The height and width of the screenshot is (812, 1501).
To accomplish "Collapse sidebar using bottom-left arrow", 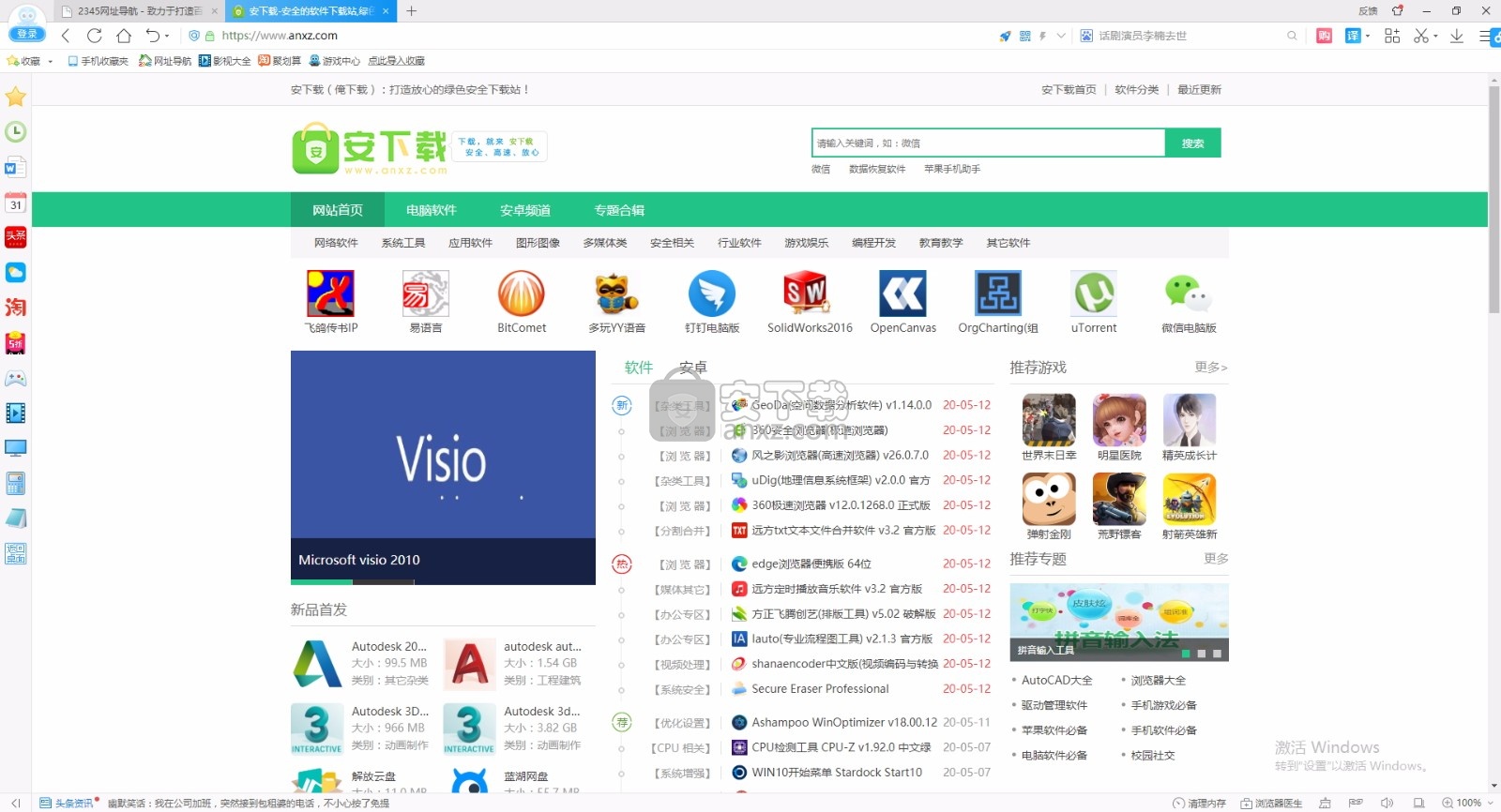I will [15, 803].
